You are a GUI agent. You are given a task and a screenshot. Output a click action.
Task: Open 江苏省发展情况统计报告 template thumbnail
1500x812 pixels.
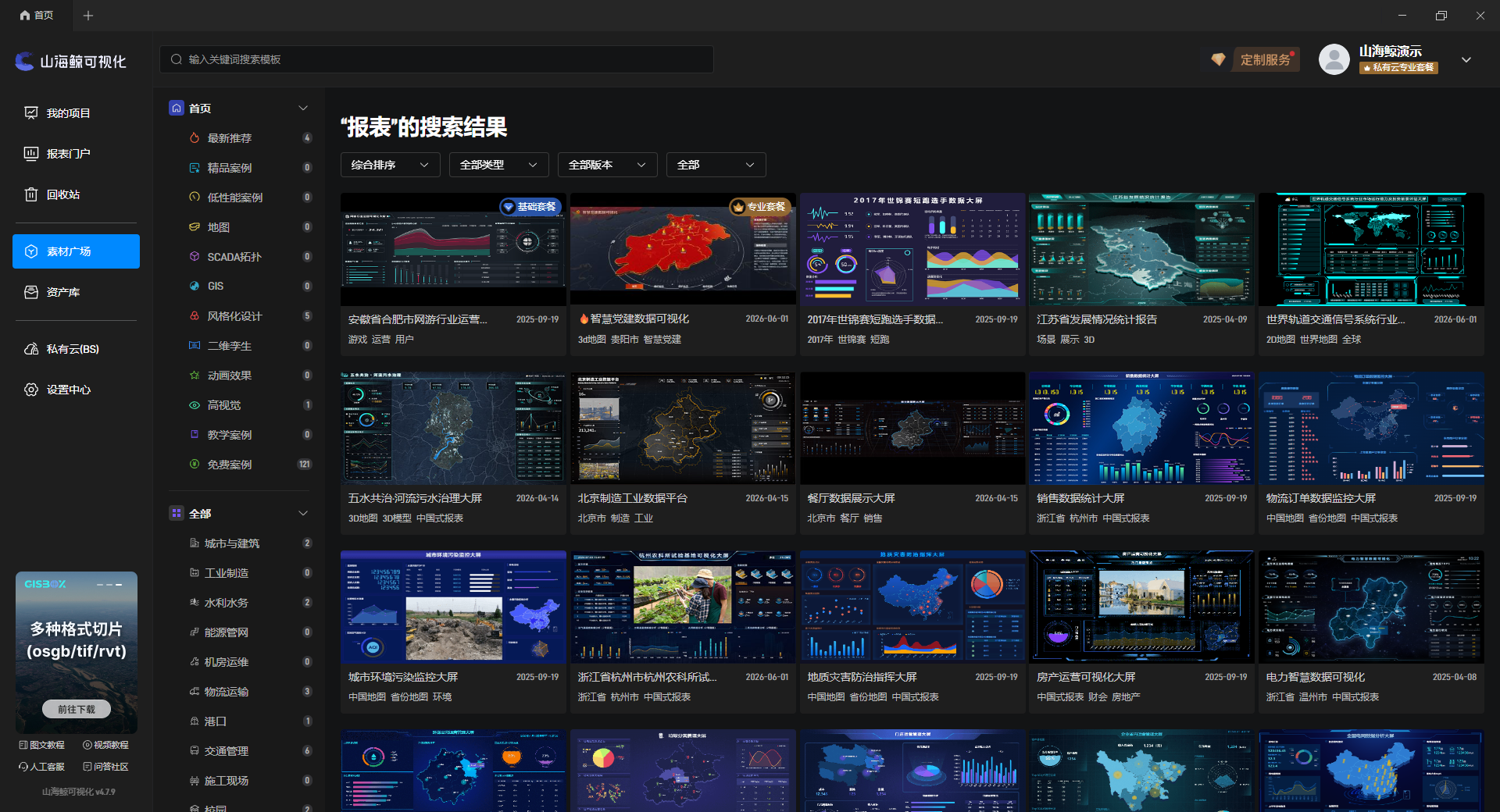[x=1141, y=250]
